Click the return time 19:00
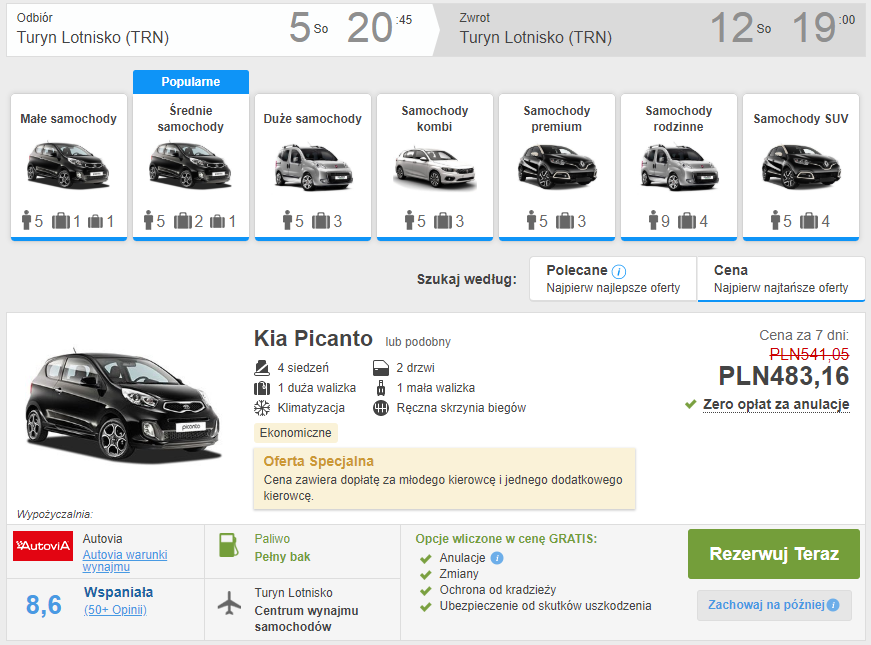This screenshot has width=871, height=645. pyautogui.click(x=823, y=27)
